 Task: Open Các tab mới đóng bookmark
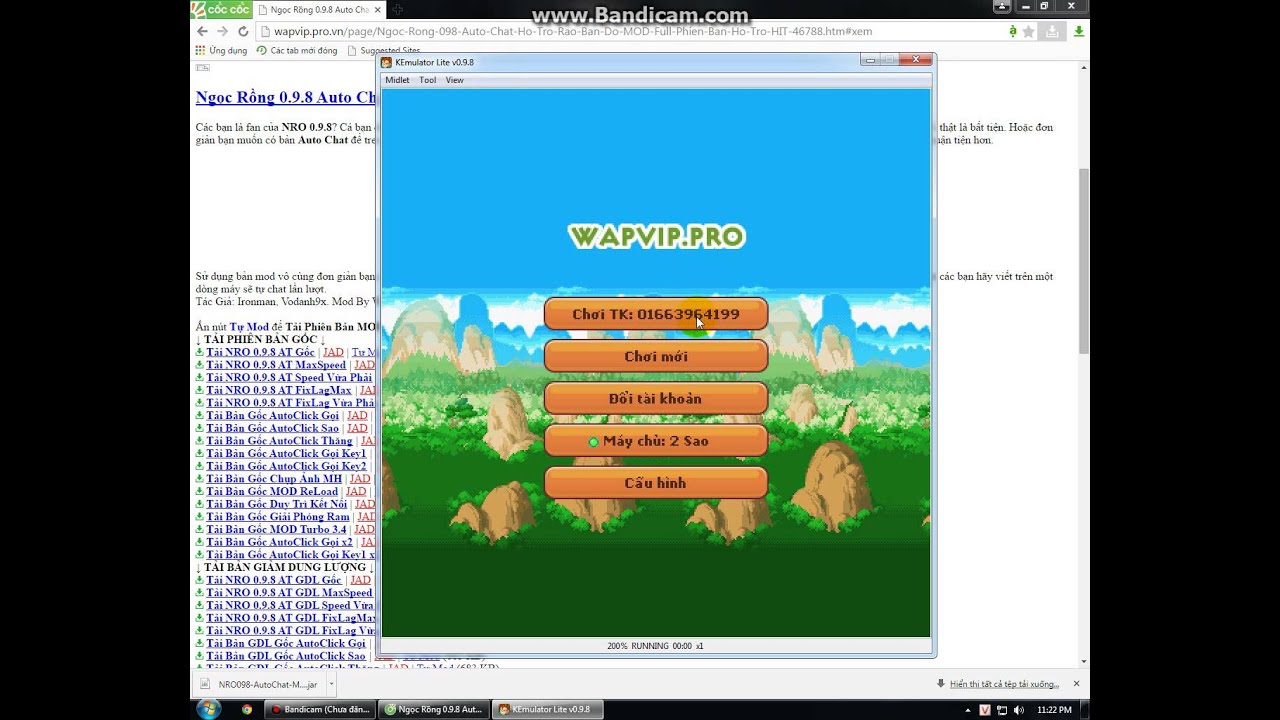pyautogui.click(x=297, y=50)
